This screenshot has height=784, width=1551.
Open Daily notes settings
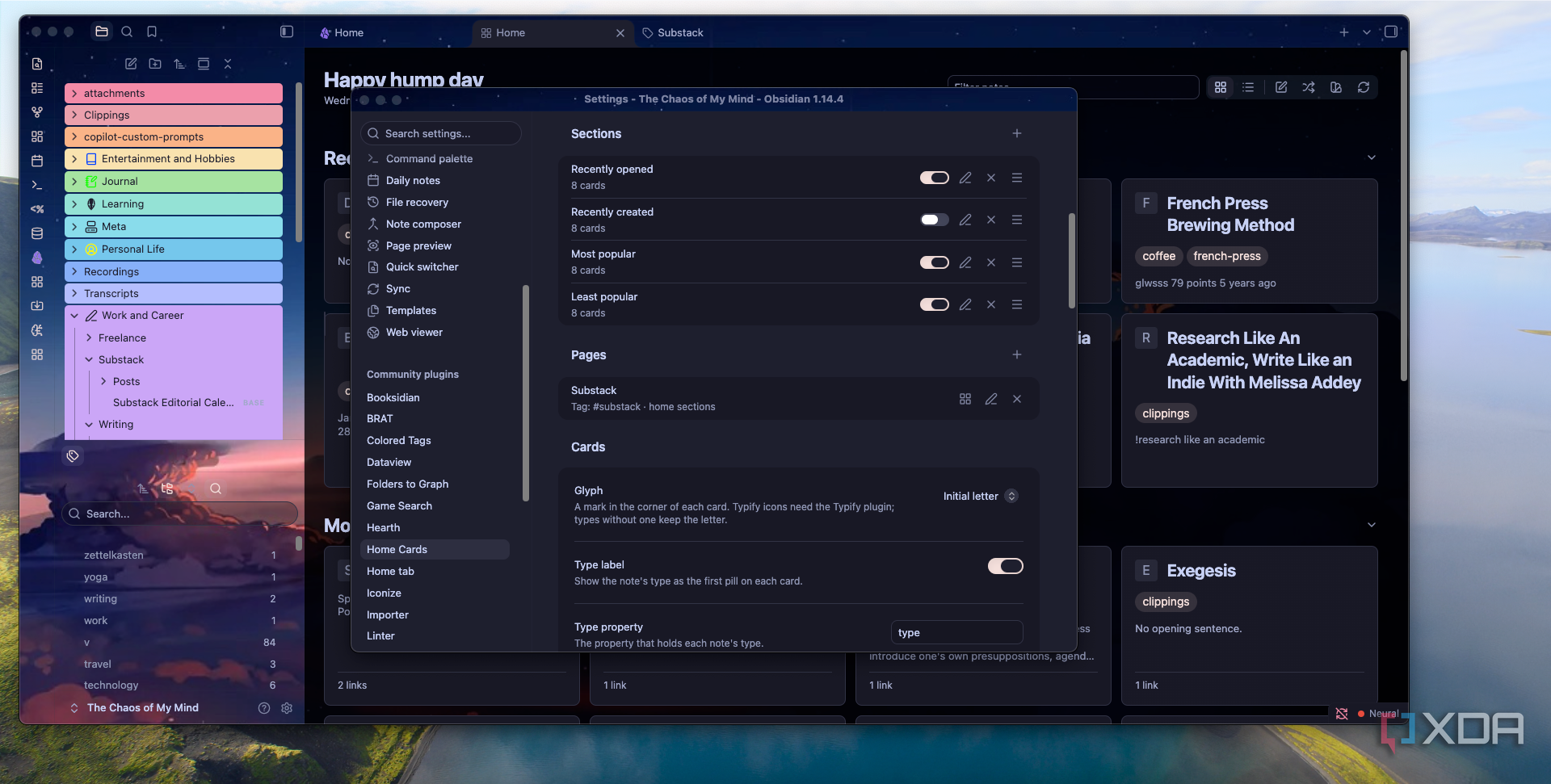(x=413, y=180)
